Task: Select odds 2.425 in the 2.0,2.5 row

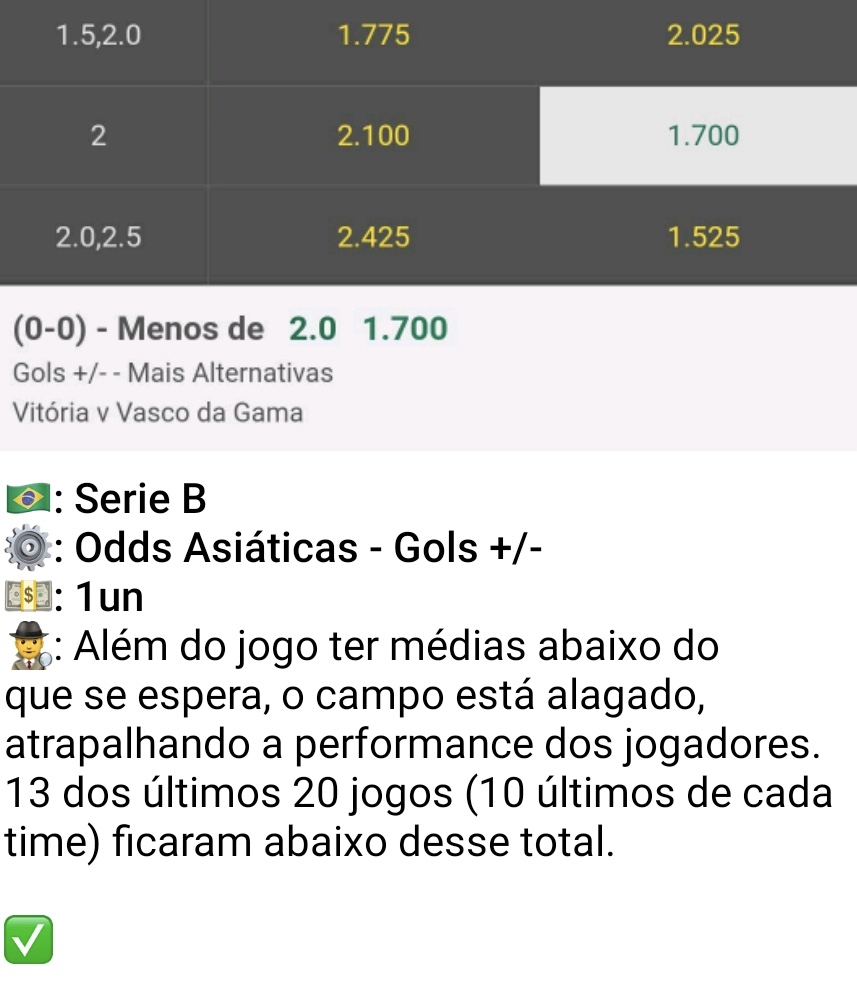Action: (374, 237)
